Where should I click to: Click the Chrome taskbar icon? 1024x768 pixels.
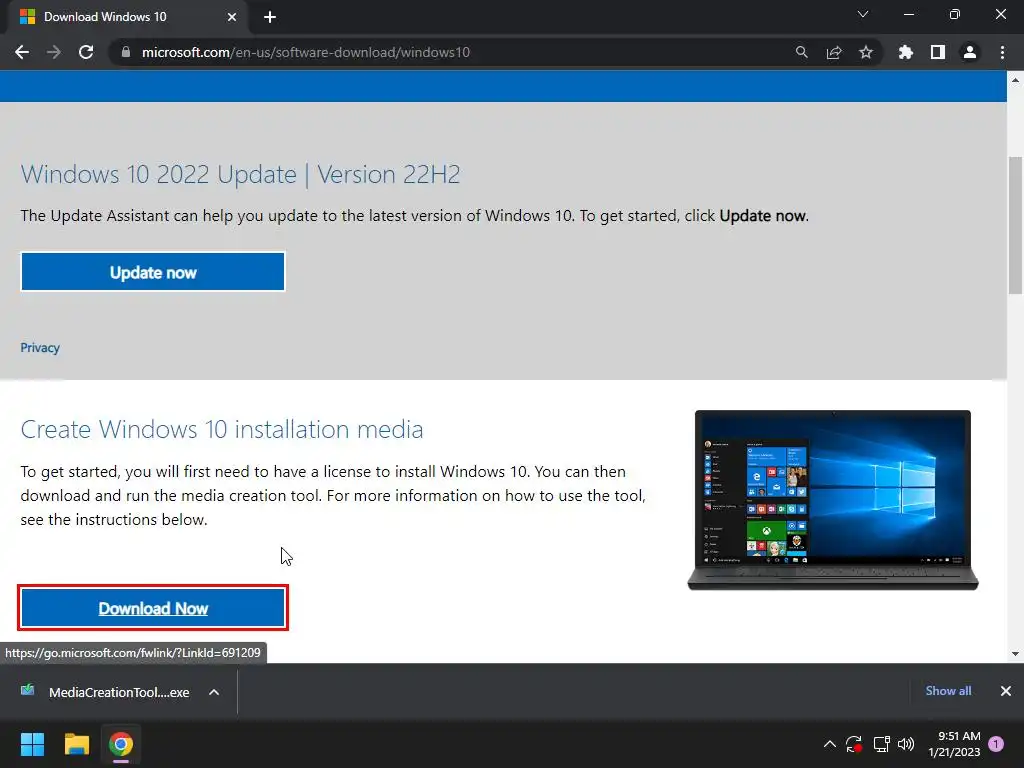click(x=121, y=744)
